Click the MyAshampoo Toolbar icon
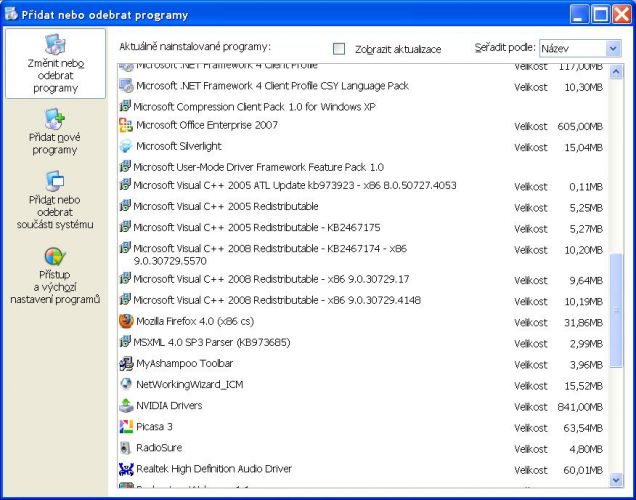This screenshot has width=636, height=500. tap(126, 364)
